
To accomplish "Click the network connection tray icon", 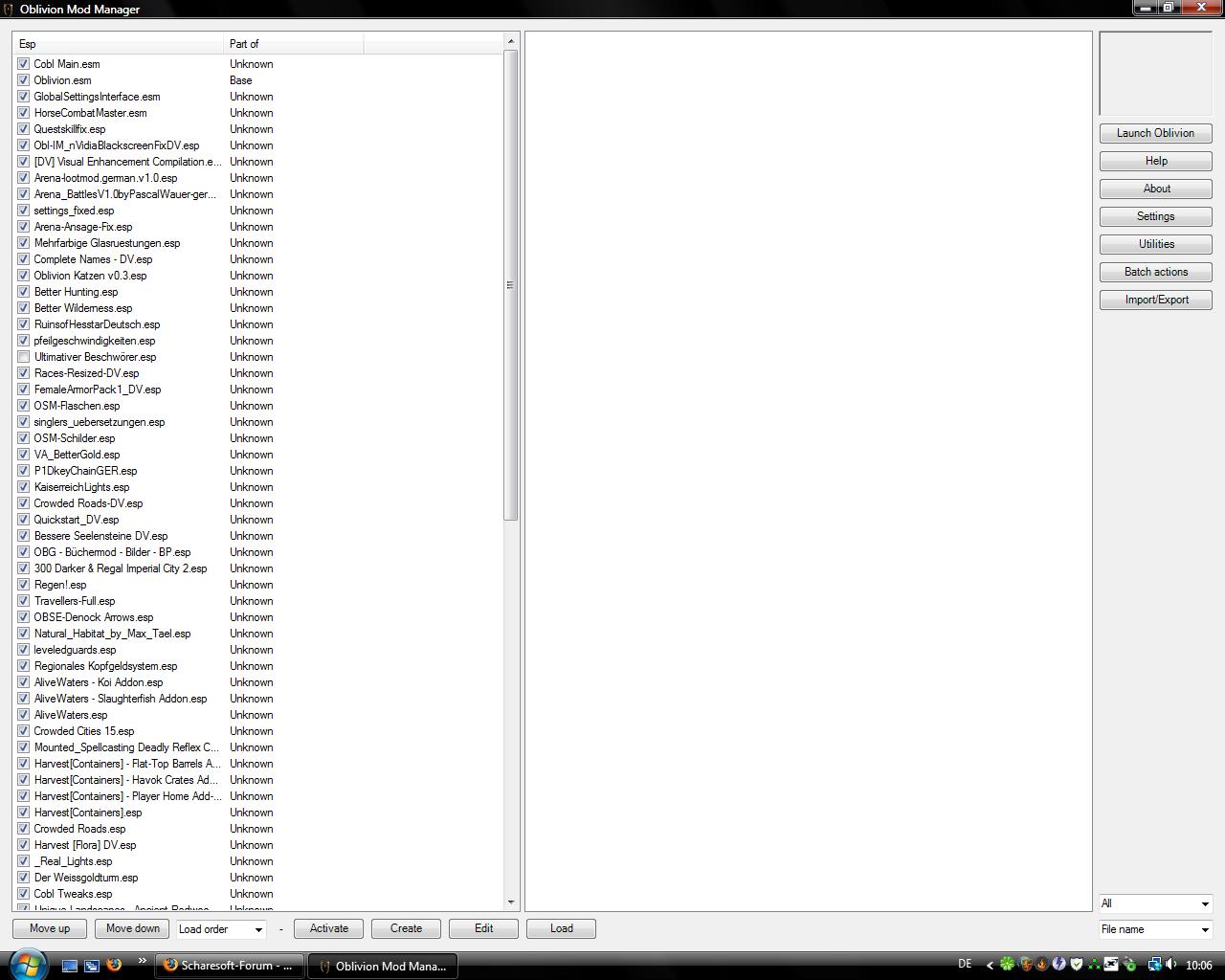I will click(x=1154, y=965).
